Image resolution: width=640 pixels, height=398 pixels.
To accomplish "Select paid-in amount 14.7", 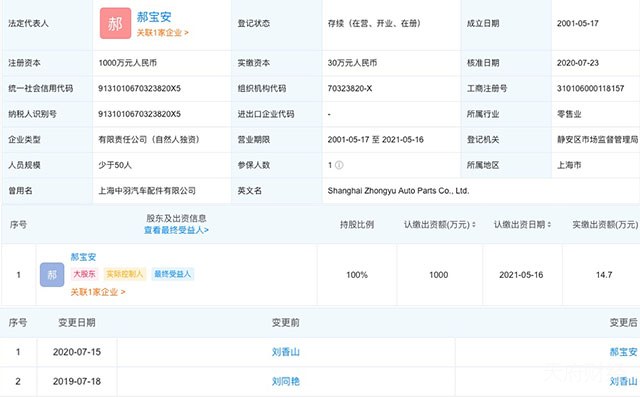I will pos(604,275).
